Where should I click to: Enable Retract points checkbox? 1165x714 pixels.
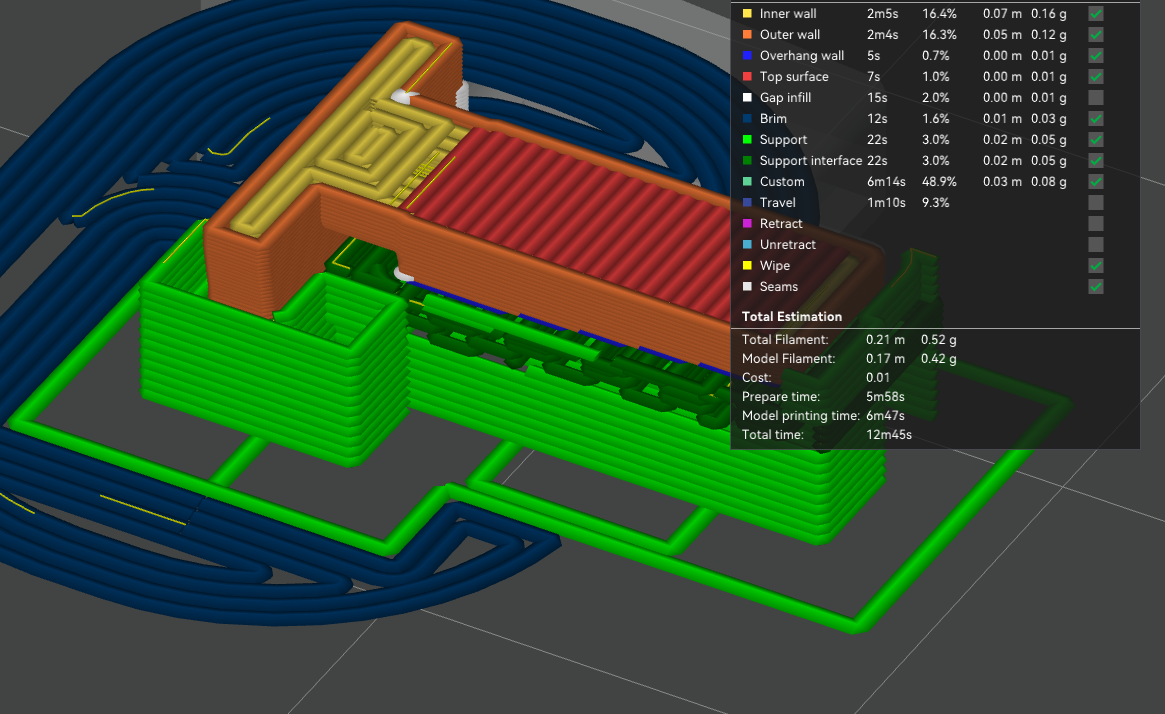[x=1096, y=224]
